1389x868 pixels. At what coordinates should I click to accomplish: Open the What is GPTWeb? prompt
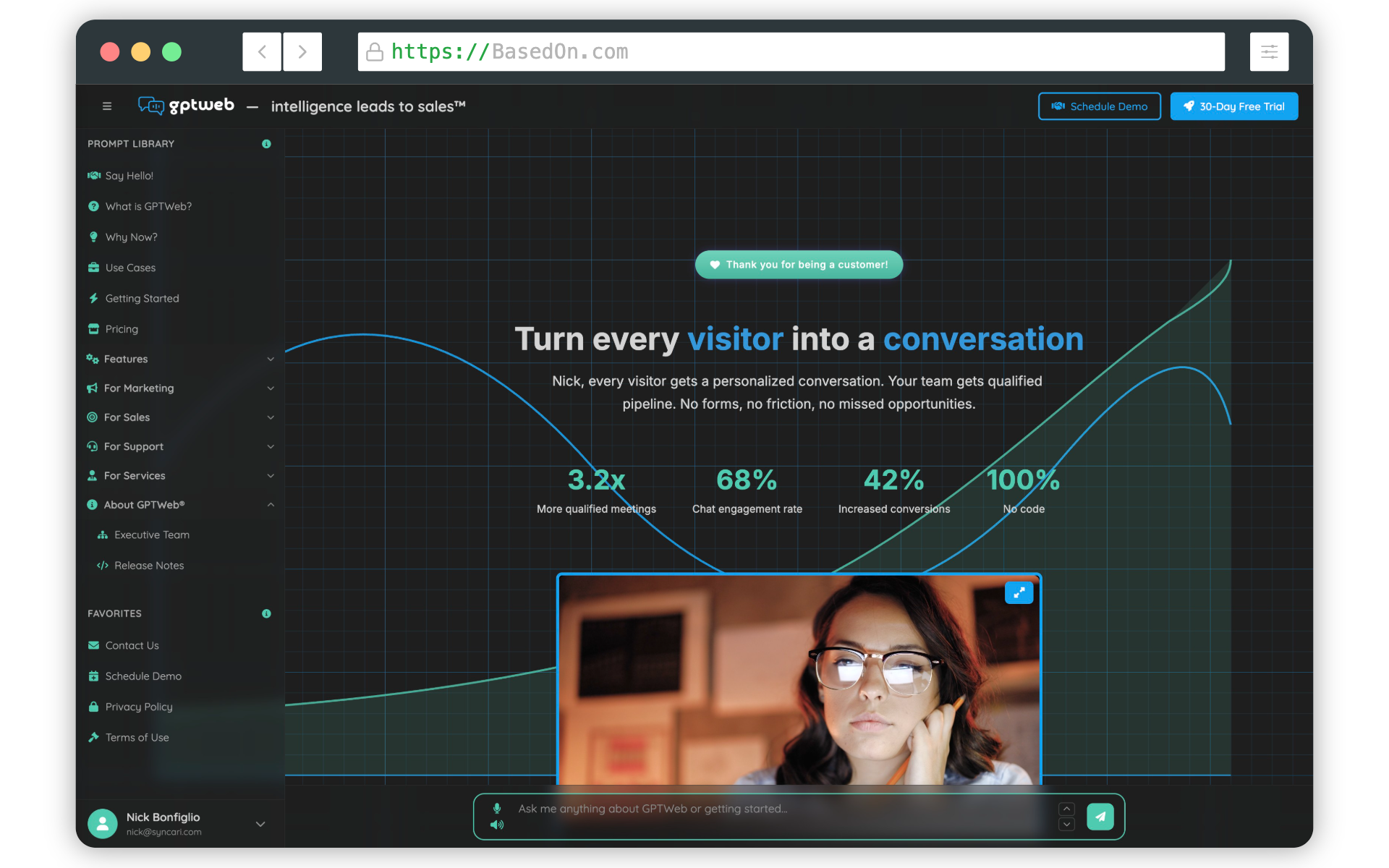coord(140,206)
